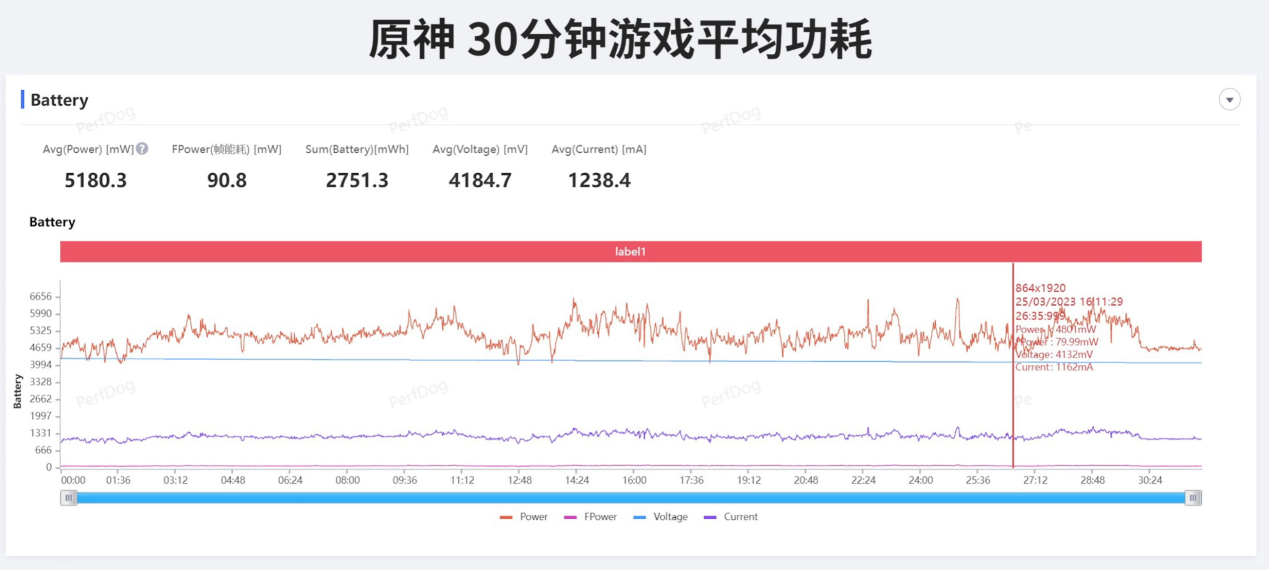Click the Sum(Battery)[mWh] label
The width and height of the screenshot is (1269, 570).
click(357, 149)
